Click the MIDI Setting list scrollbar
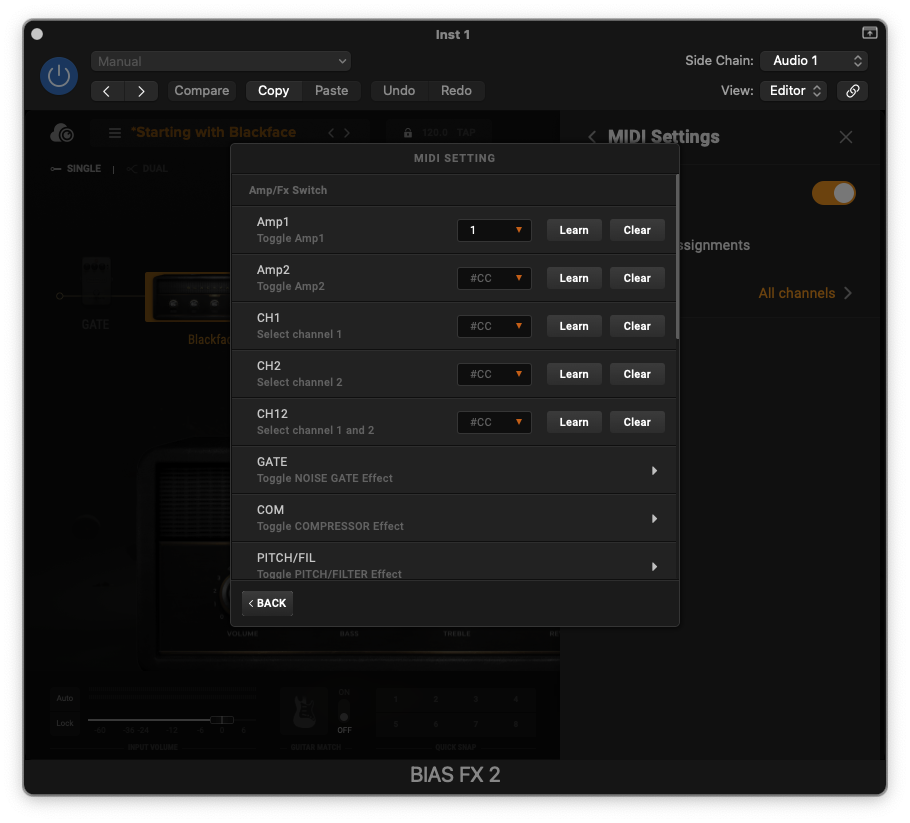Viewport: 910px width, 823px height. tap(677, 257)
